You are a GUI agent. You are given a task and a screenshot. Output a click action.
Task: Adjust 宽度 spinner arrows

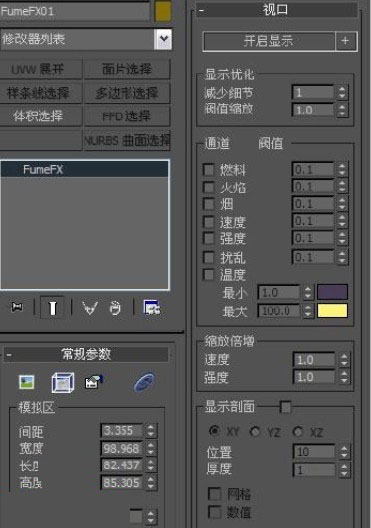[x=151, y=448]
